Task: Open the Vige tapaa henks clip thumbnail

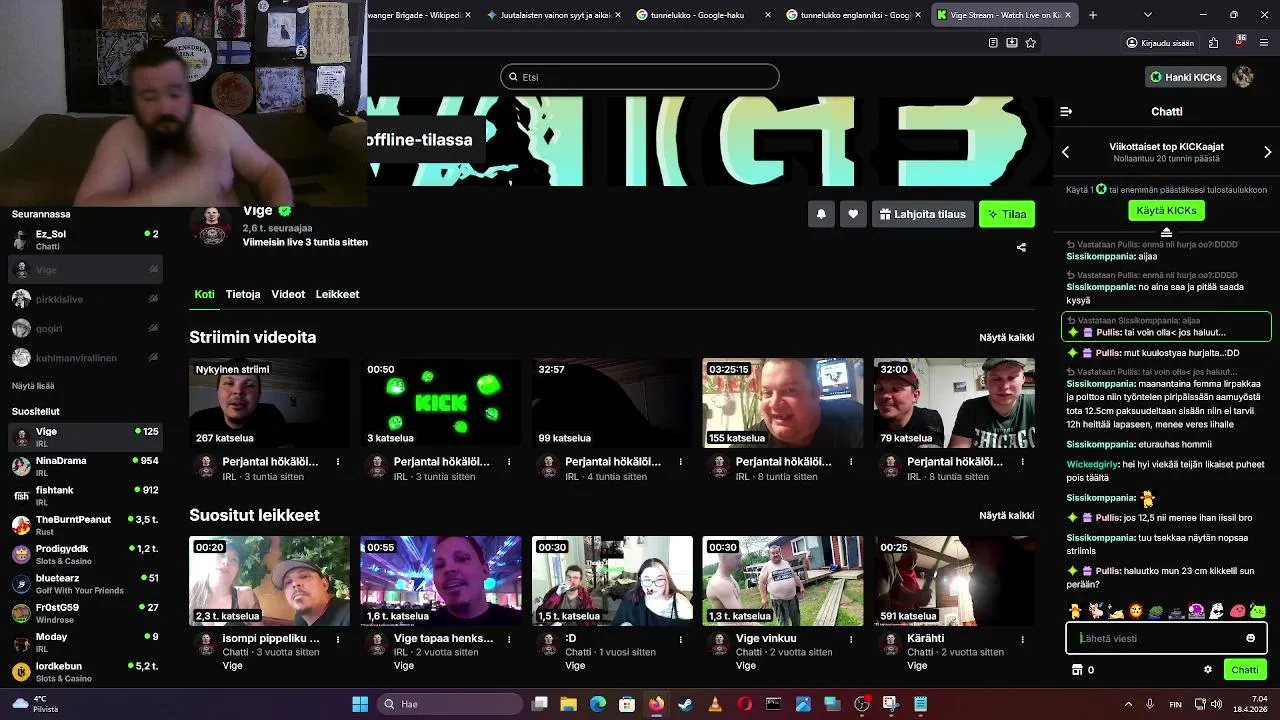Action: coord(440,581)
